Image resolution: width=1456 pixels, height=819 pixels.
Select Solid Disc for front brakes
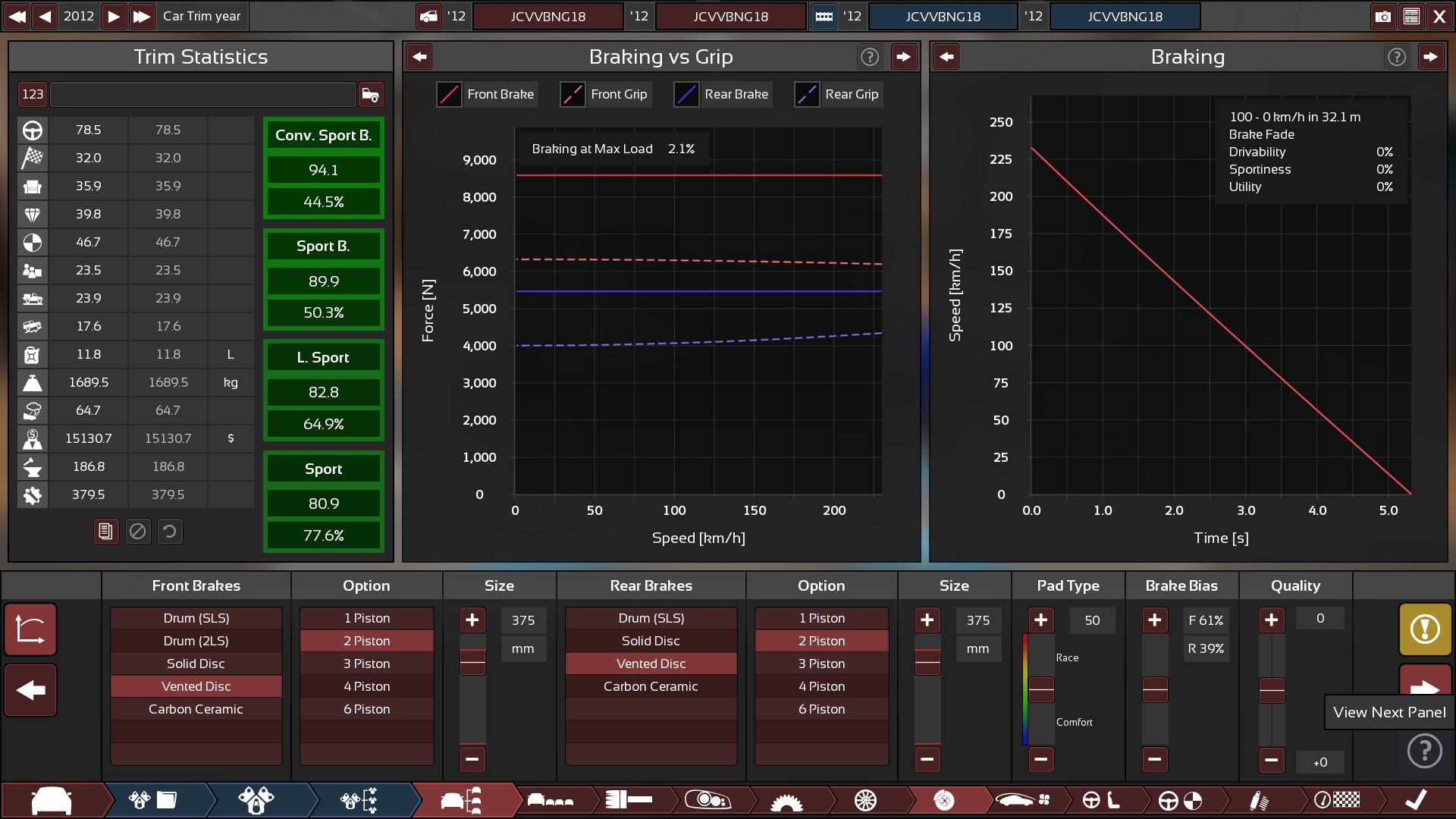(196, 664)
